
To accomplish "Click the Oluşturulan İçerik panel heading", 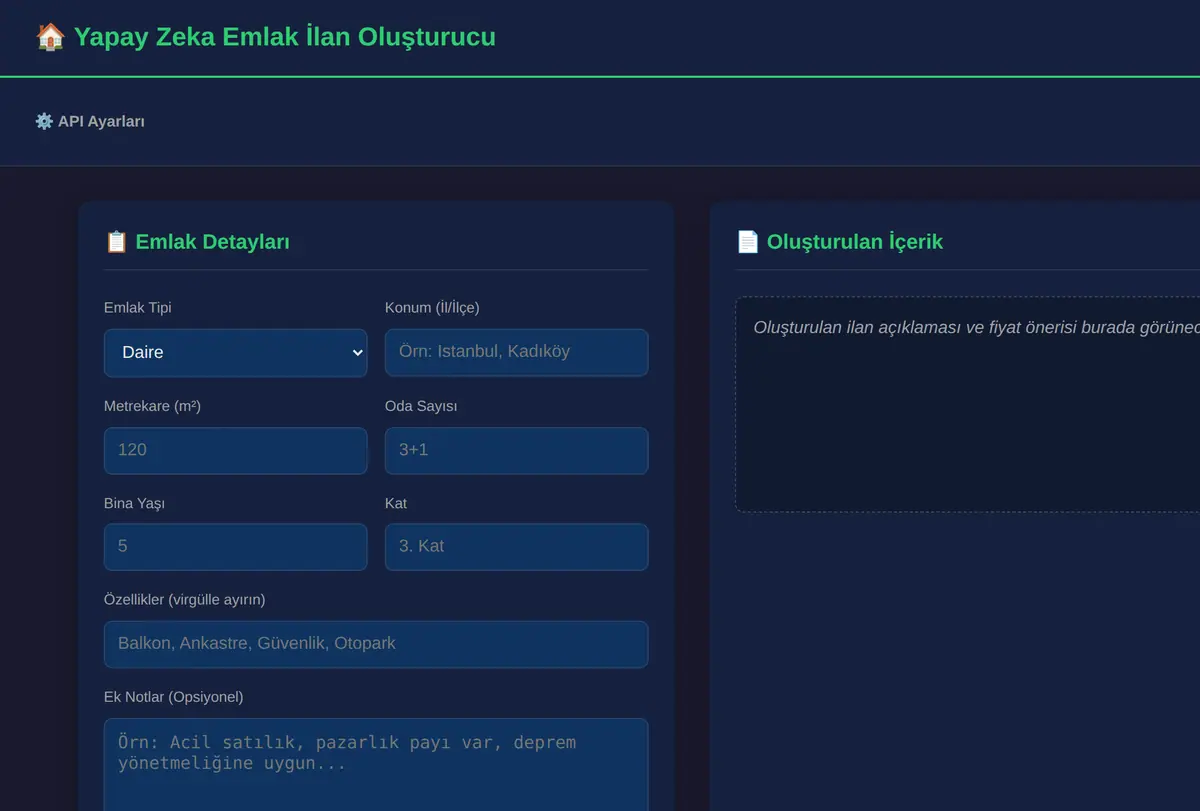I will pyautogui.click(x=855, y=241).
